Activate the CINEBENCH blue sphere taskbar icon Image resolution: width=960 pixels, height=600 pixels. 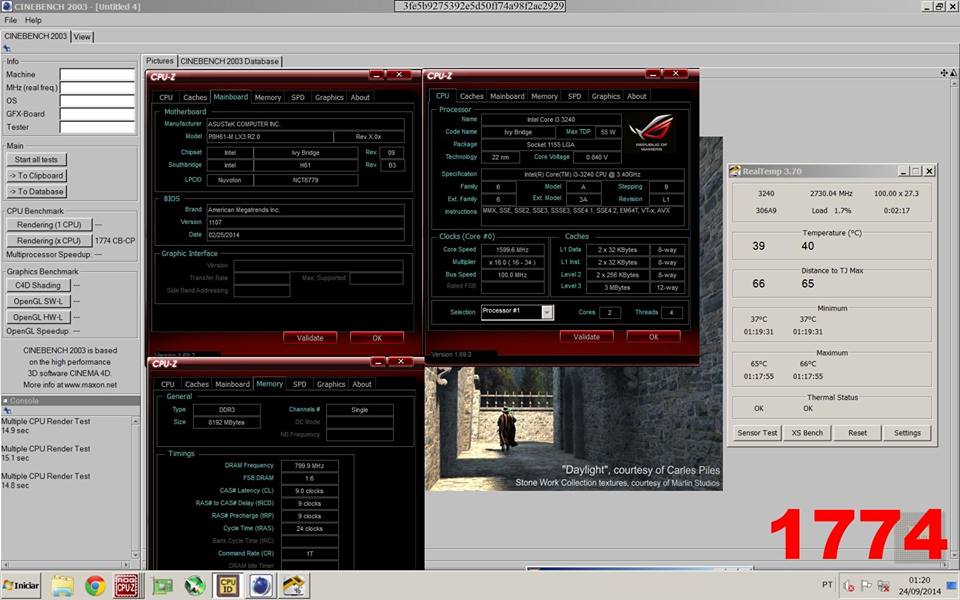261,586
